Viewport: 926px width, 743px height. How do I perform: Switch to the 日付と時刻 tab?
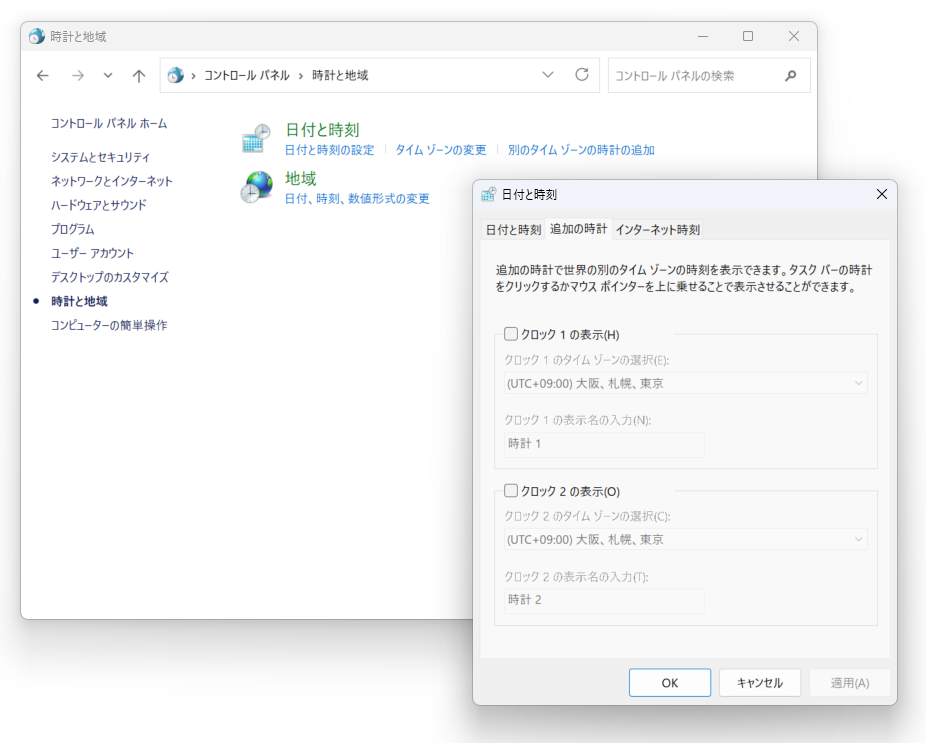512,229
